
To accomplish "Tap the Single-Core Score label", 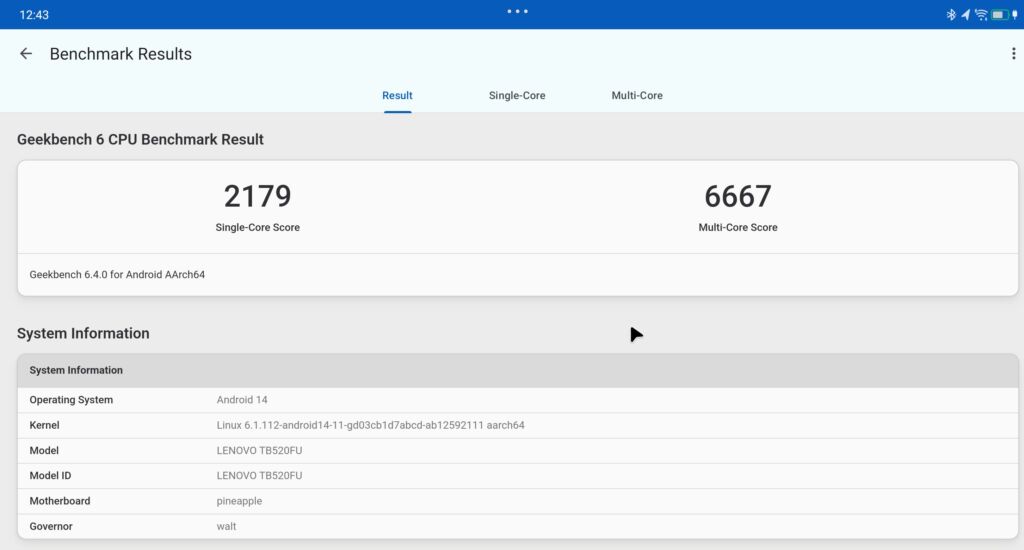I will point(257,227).
